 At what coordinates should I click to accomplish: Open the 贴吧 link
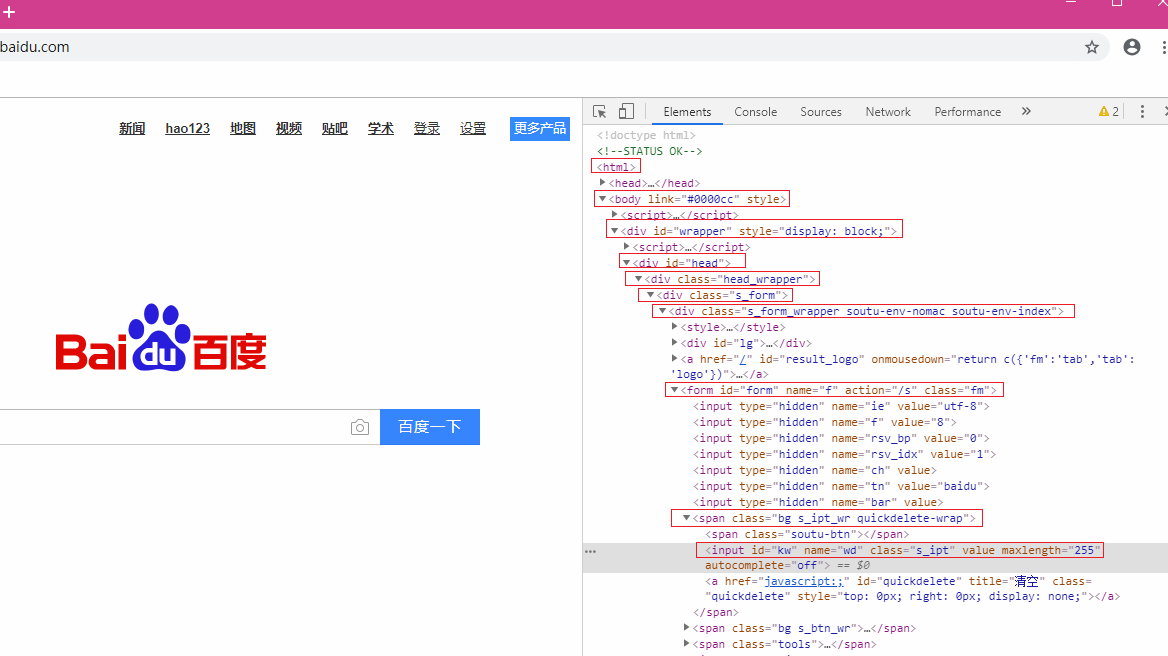(334, 128)
